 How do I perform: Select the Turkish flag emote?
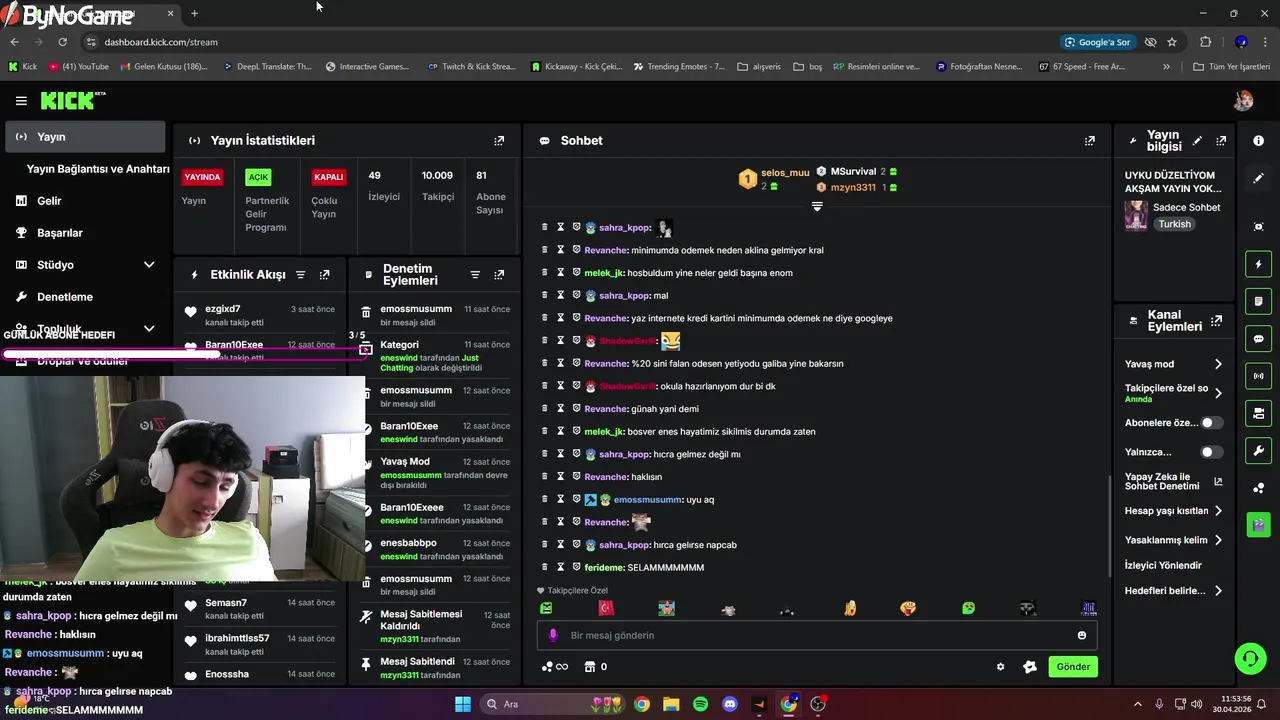(x=606, y=608)
